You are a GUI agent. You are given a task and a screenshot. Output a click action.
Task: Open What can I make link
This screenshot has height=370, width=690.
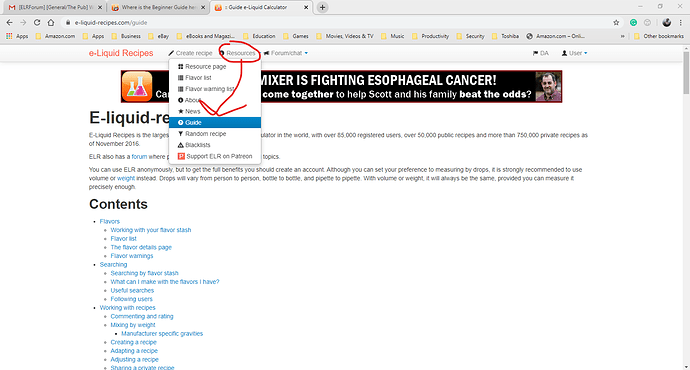point(165,282)
